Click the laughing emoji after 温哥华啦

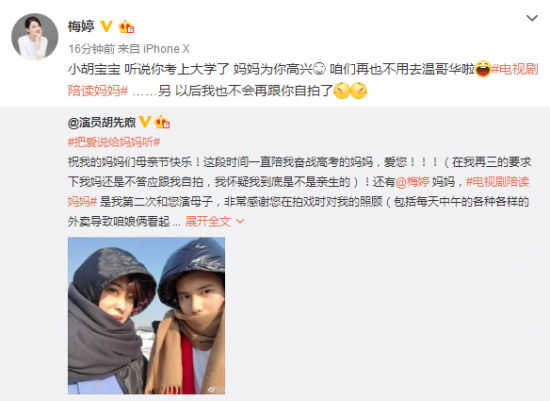[483, 69]
